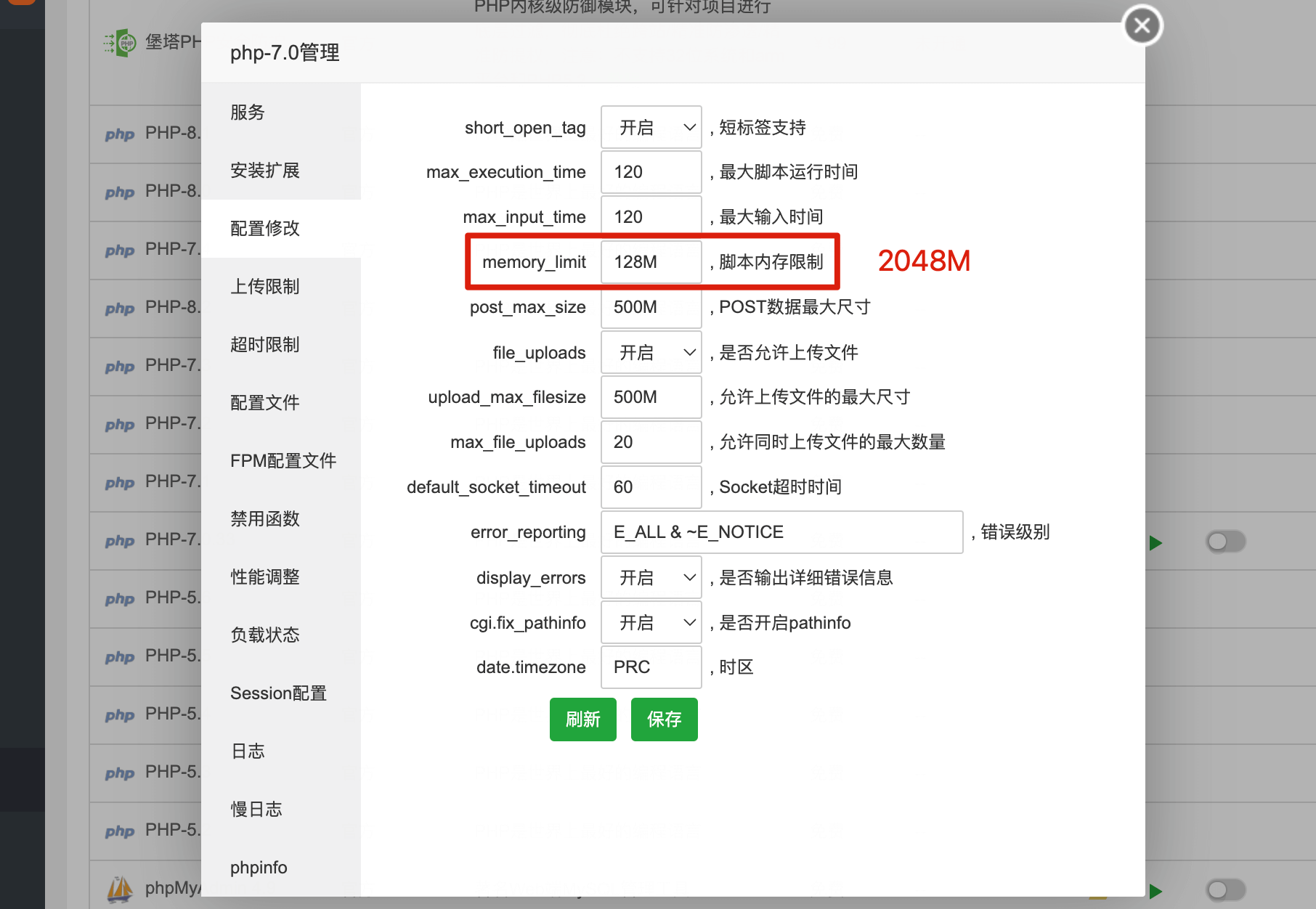1316x909 pixels.
Task: Focus the default_socket_timeout field showing 60
Action: tap(651, 487)
